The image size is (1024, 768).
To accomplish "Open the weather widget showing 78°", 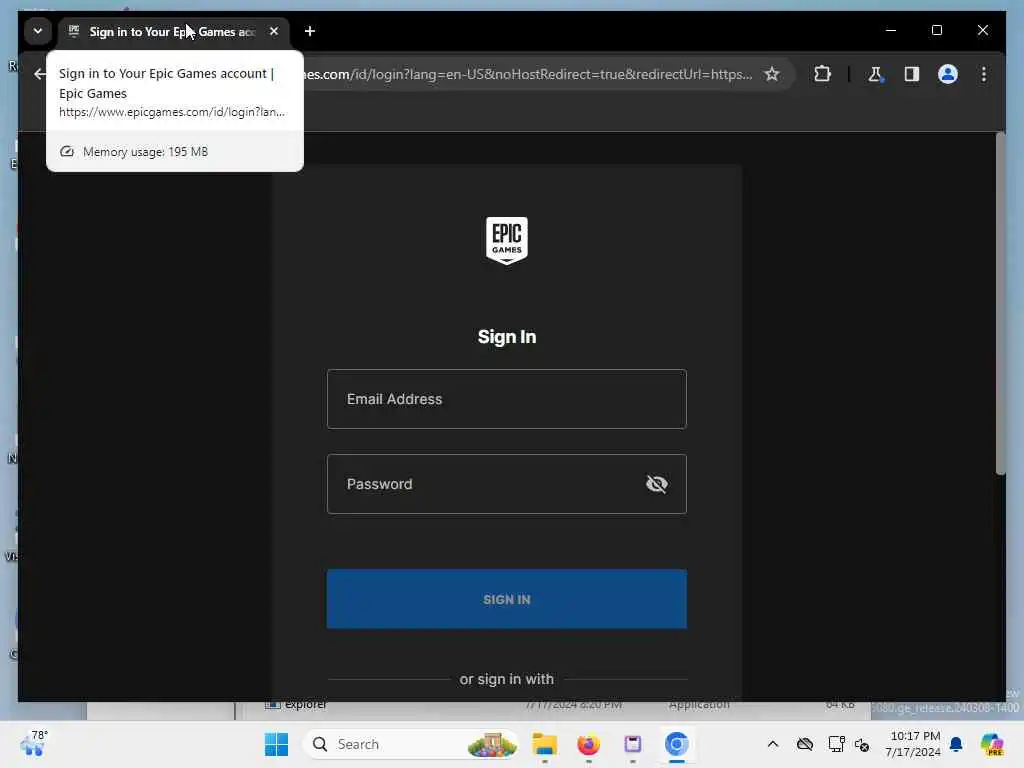I will click(33, 744).
